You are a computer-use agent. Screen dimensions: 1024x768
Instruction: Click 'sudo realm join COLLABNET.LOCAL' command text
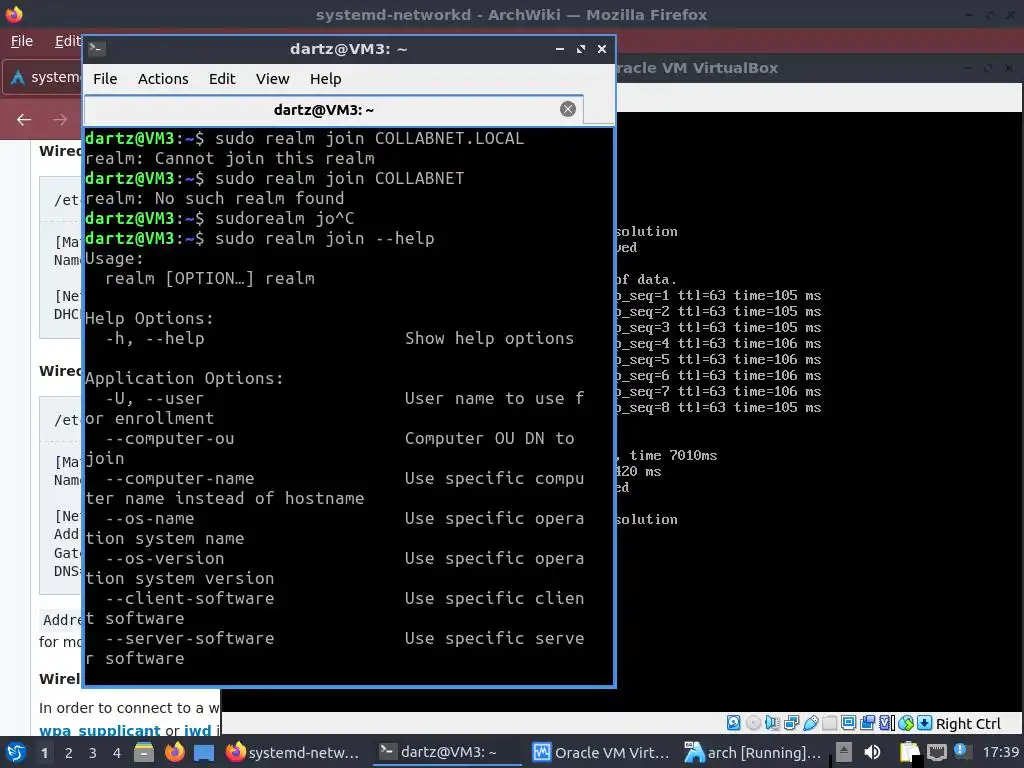(369, 138)
